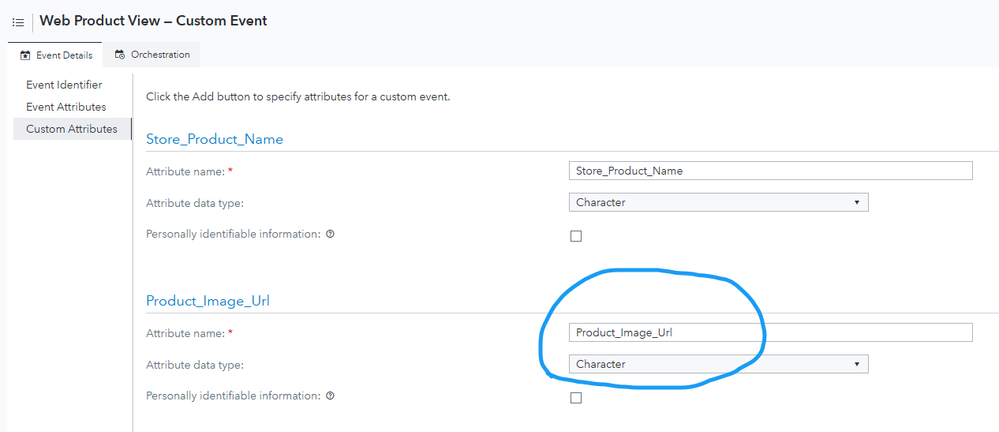Screen dimensions: 999x432
Task: Enable personally identifiable information for Store_Product_Name
Action: tap(576, 236)
